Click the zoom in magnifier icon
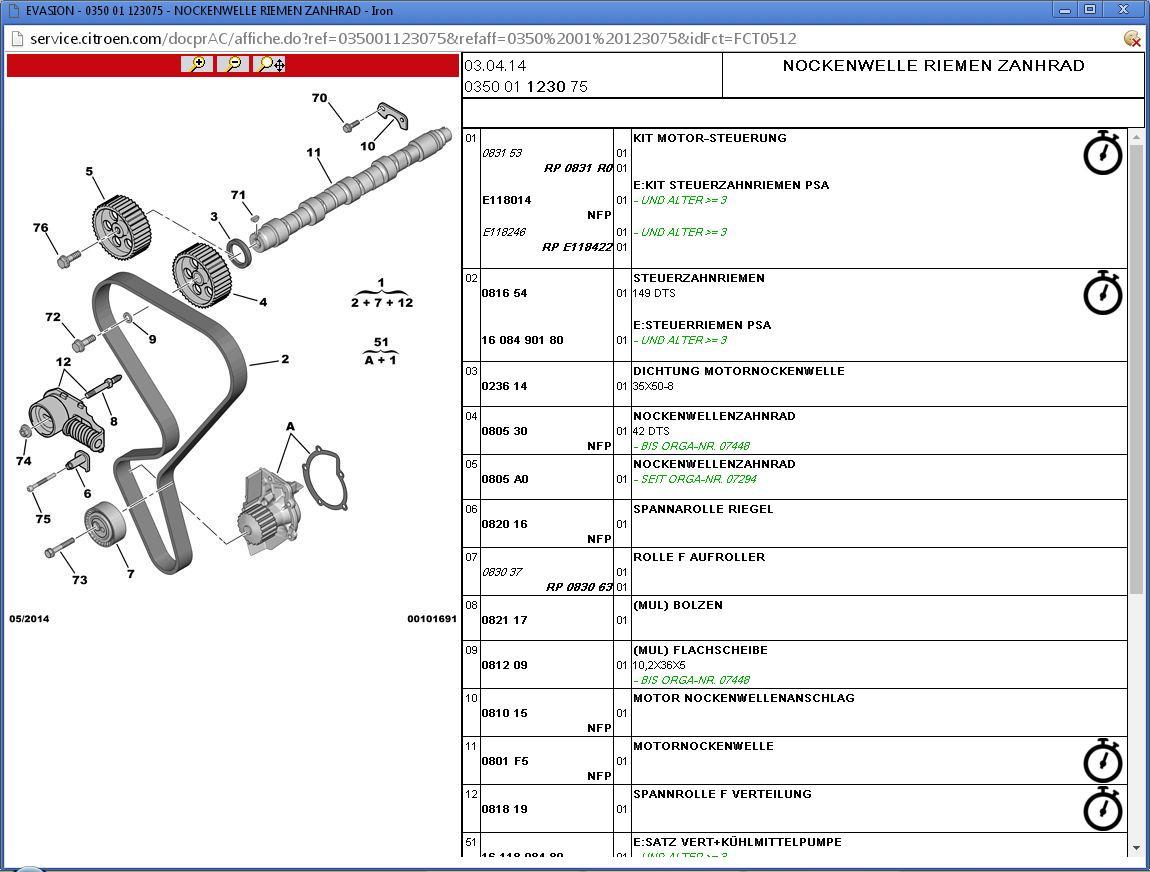The image size is (1150, 872). tap(197, 65)
